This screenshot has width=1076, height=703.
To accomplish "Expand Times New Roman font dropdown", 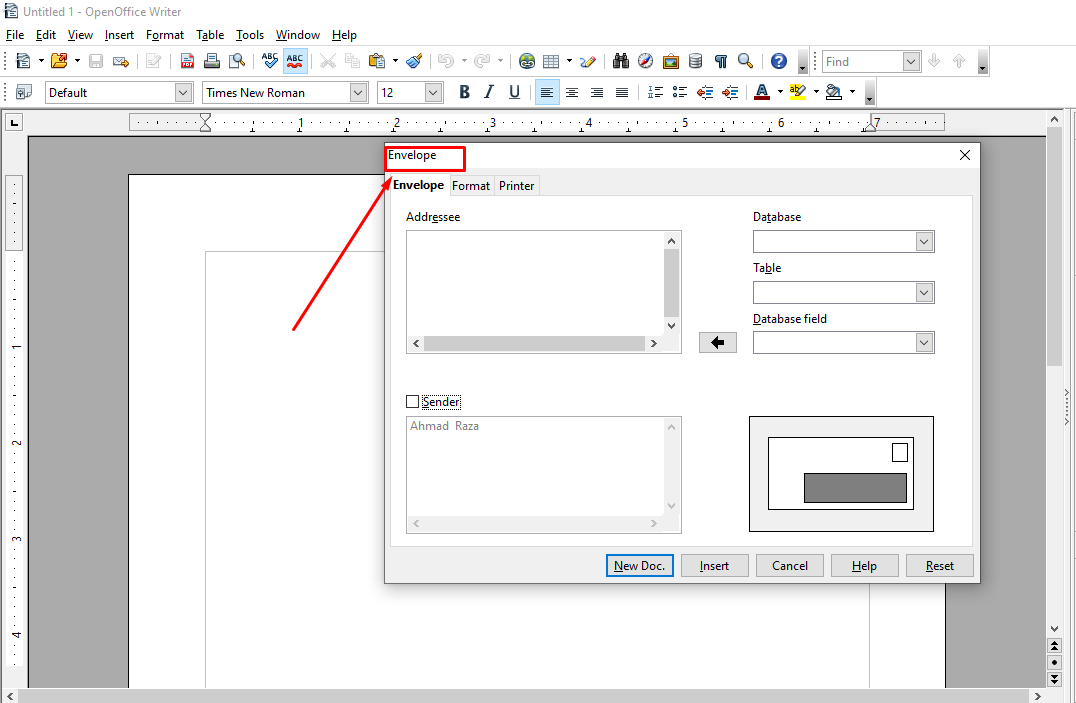I will tap(358, 92).
